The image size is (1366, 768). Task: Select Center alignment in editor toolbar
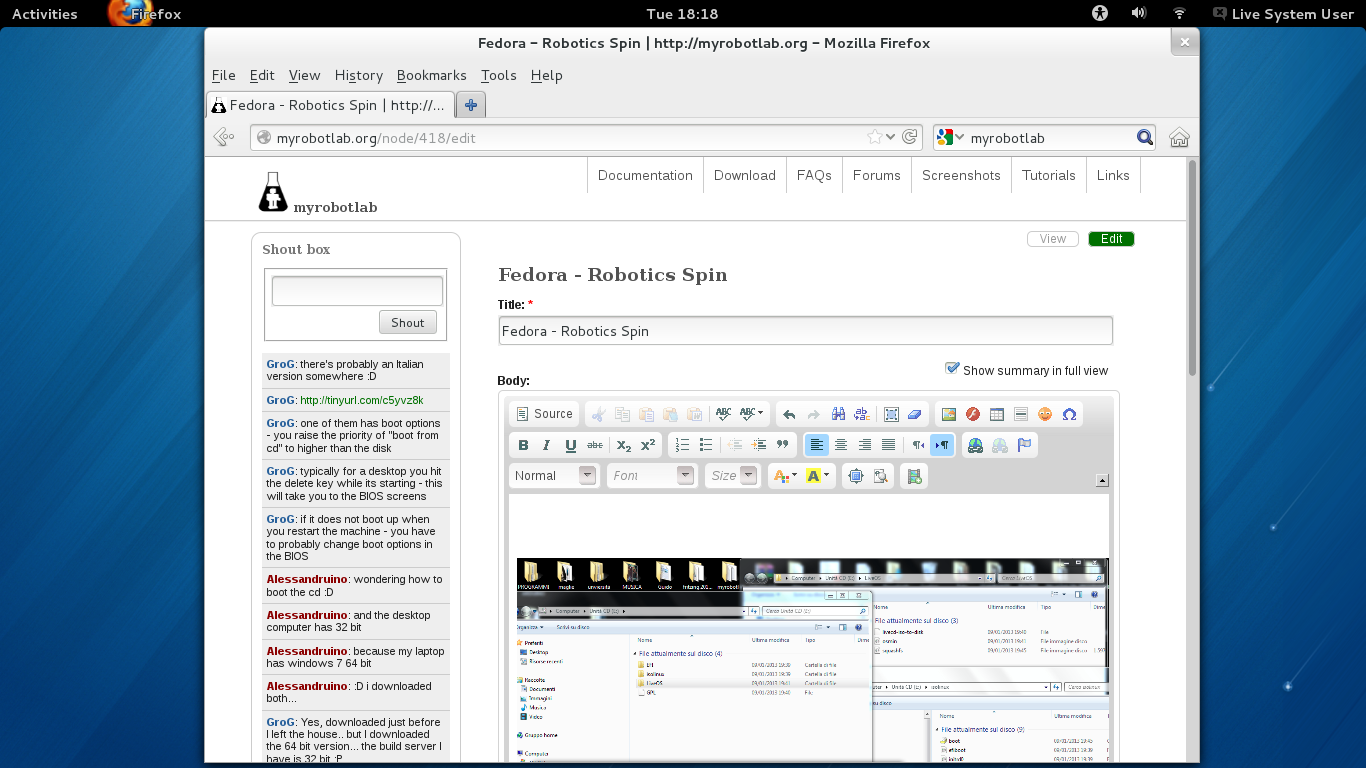point(841,445)
